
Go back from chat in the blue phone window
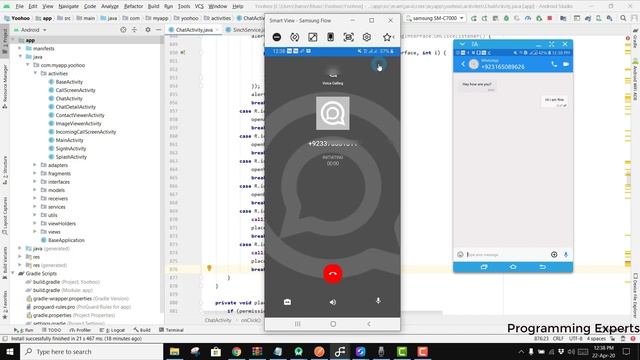click(x=463, y=64)
